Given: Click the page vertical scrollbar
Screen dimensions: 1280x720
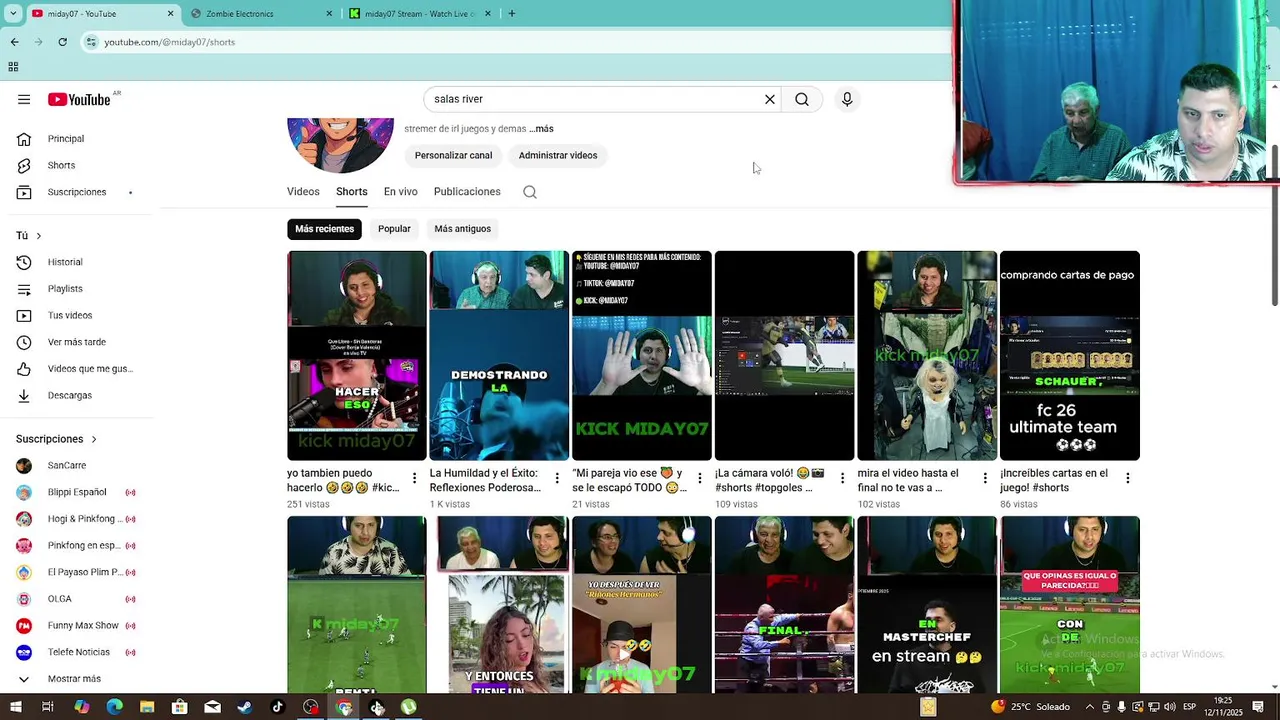Looking at the screenshot, I should coord(1274,226).
